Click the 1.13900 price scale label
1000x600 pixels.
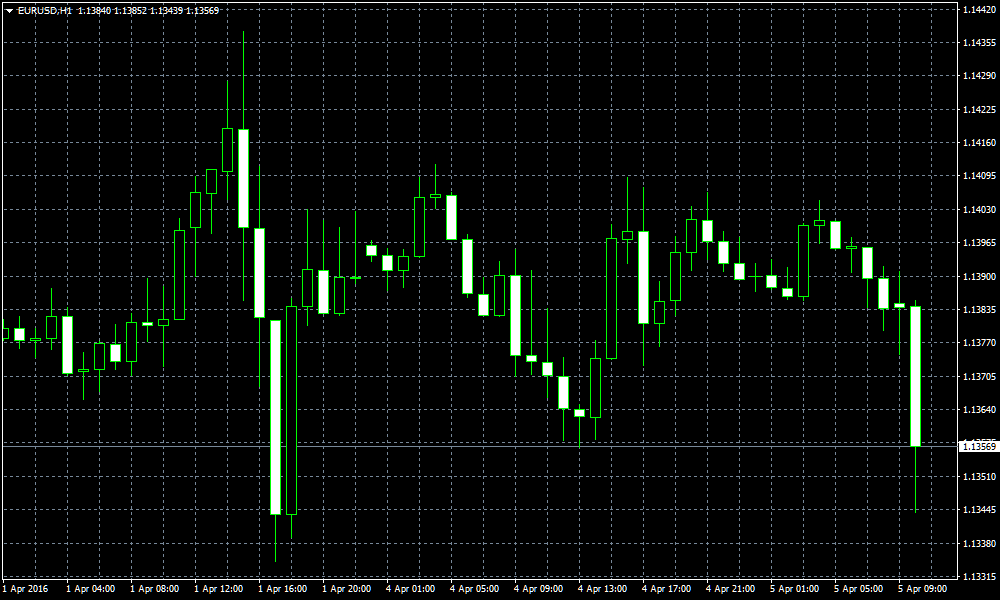pos(979,277)
